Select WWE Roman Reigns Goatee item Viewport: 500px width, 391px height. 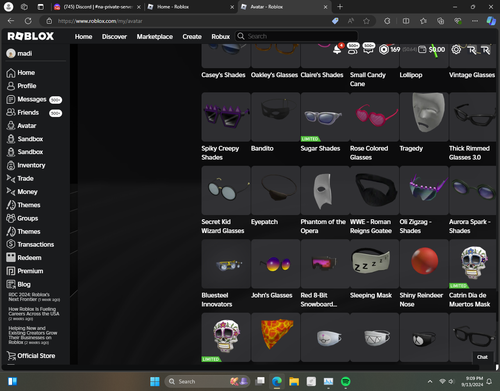(375, 190)
